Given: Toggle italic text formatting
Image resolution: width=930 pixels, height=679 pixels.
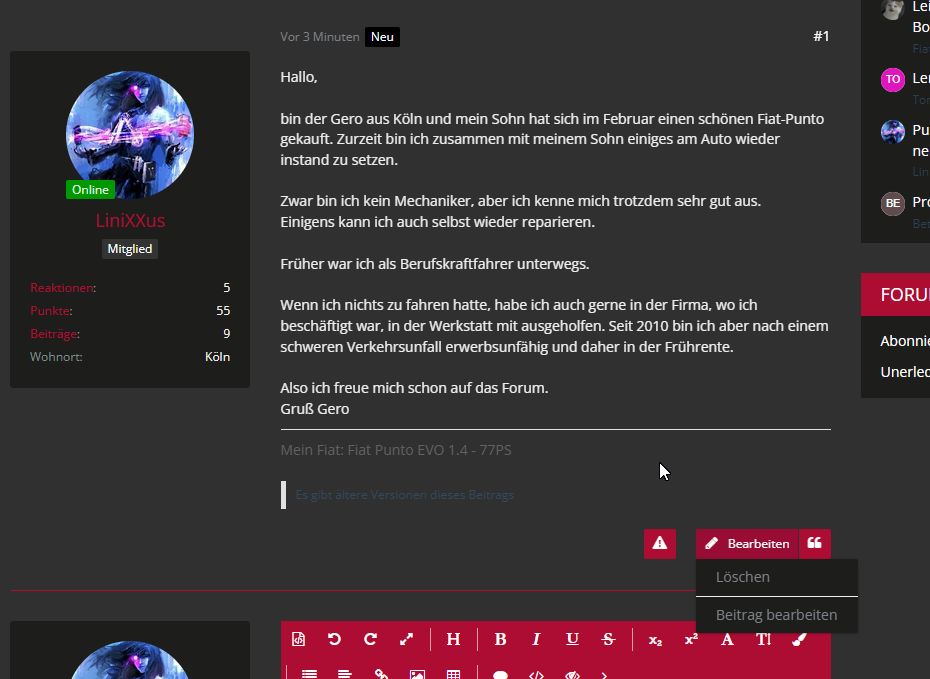Looking at the screenshot, I should click(536, 640).
